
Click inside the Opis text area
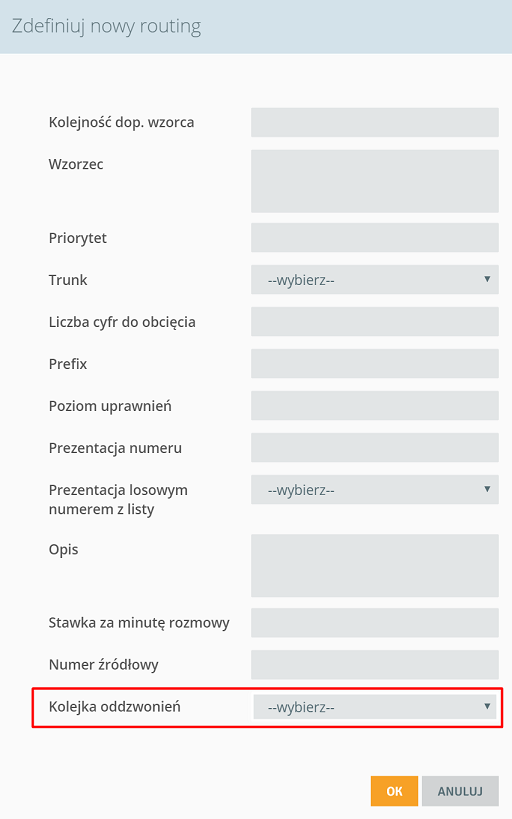click(x=375, y=565)
